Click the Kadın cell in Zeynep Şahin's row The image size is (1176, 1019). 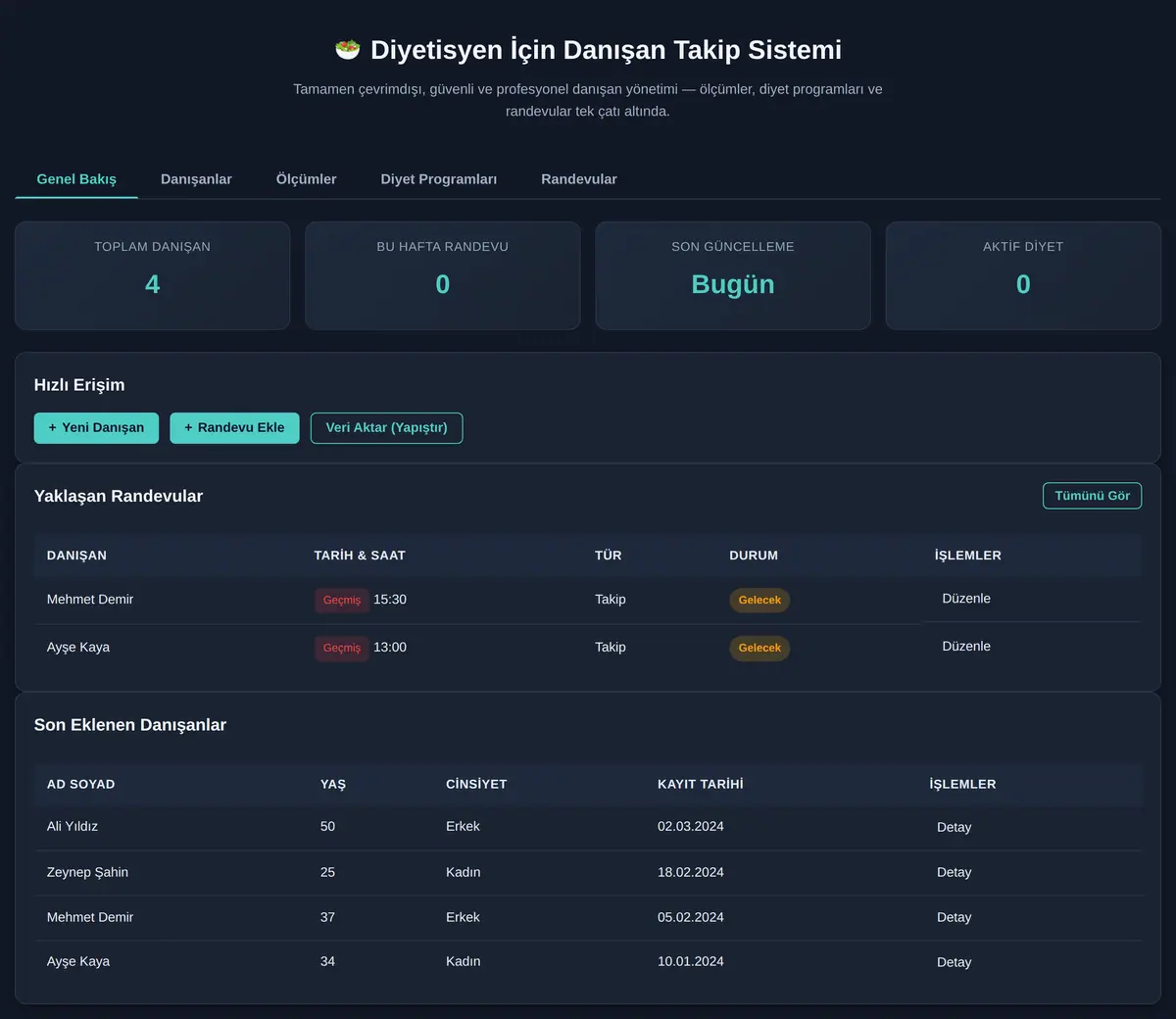click(x=463, y=872)
